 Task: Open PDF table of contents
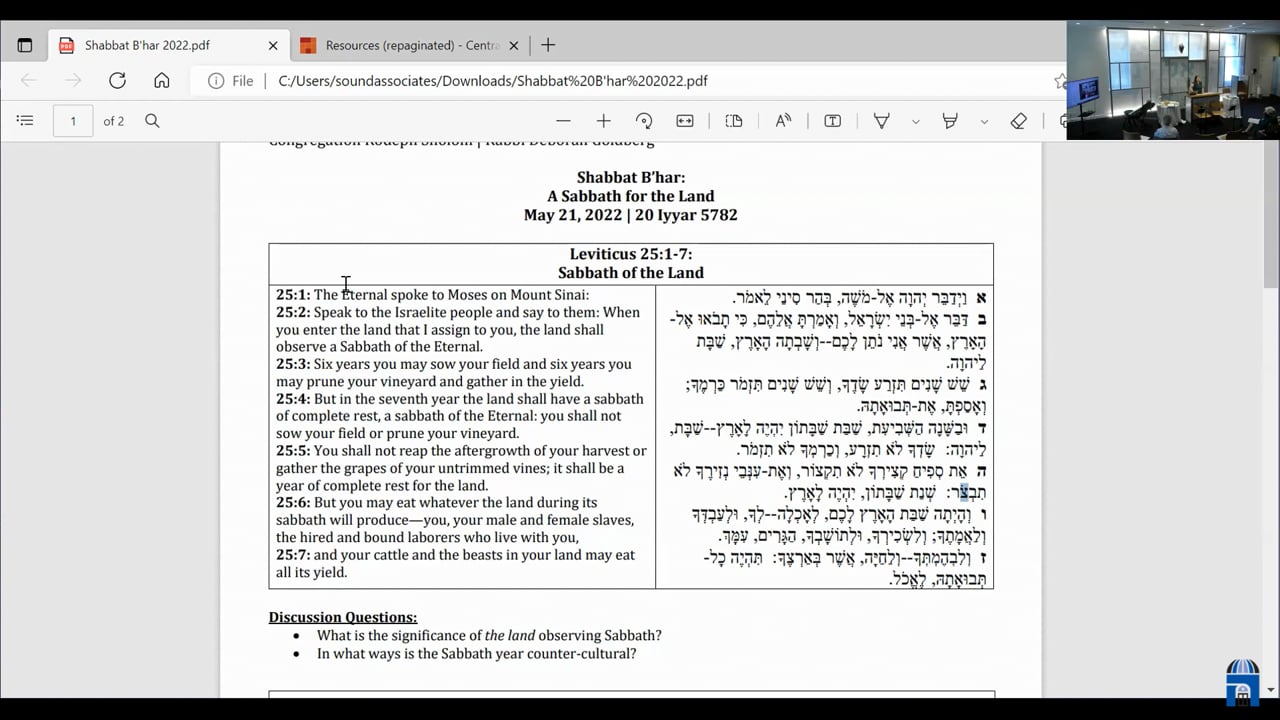(25, 121)
